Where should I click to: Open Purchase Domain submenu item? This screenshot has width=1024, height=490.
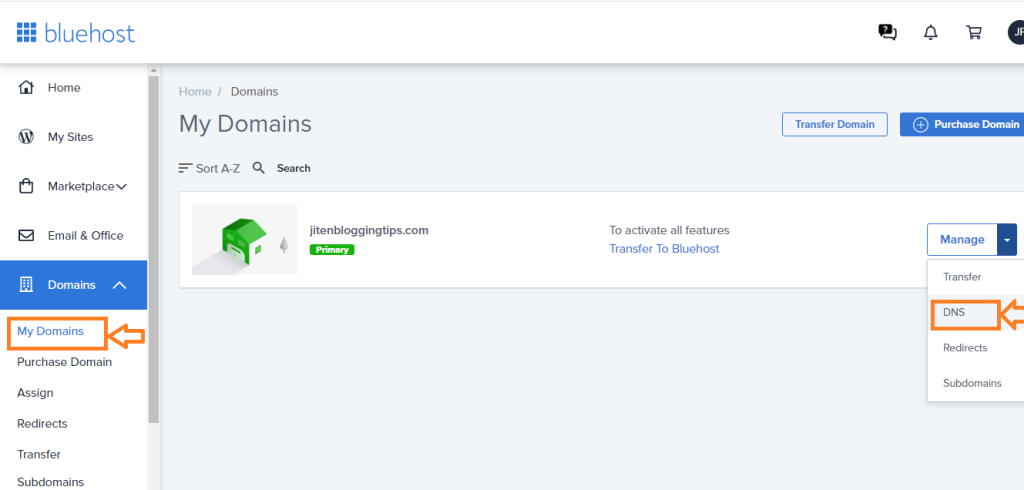click(64, 362)
